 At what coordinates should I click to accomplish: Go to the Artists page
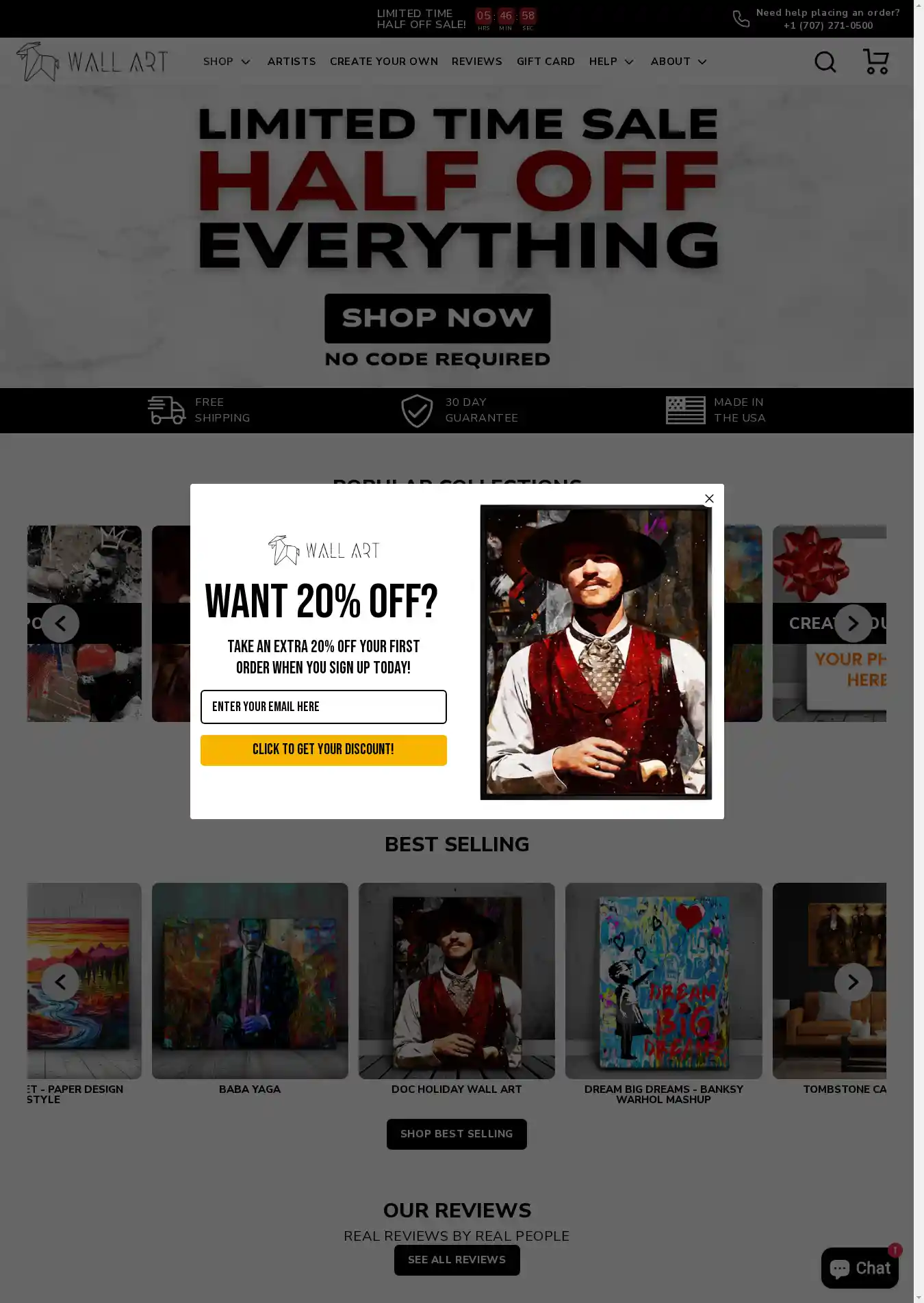coord(292,62)
